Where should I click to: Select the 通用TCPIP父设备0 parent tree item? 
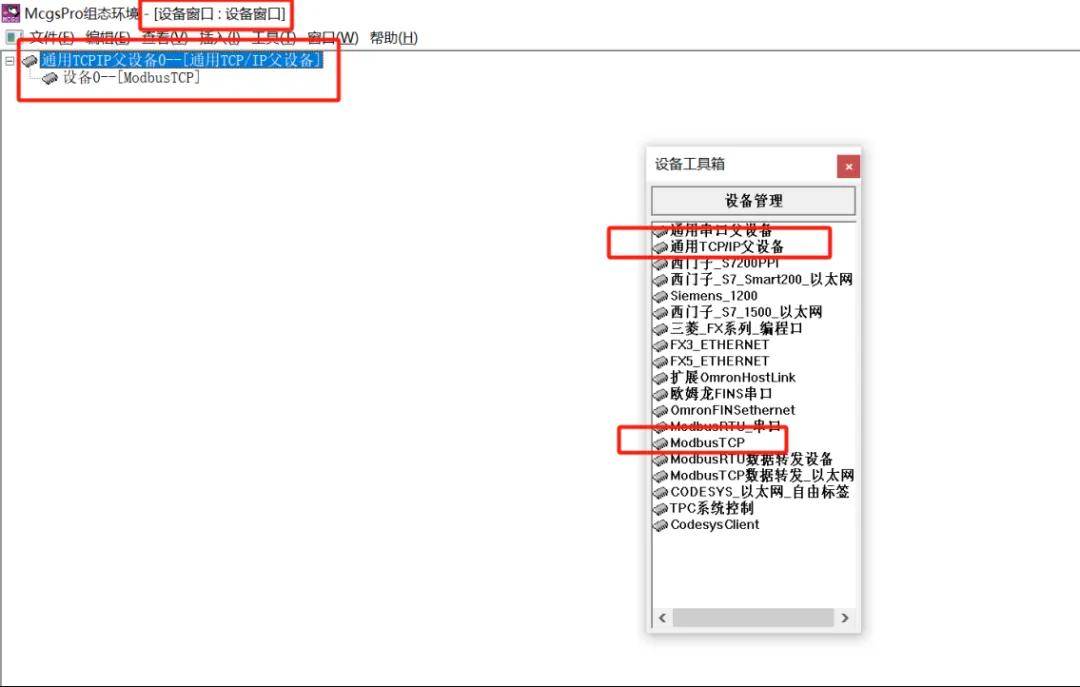pos(181,61)
